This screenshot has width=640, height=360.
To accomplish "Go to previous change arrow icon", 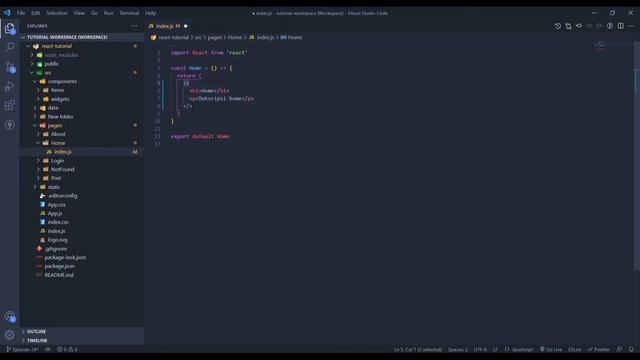I will click(x=589, y=26).
